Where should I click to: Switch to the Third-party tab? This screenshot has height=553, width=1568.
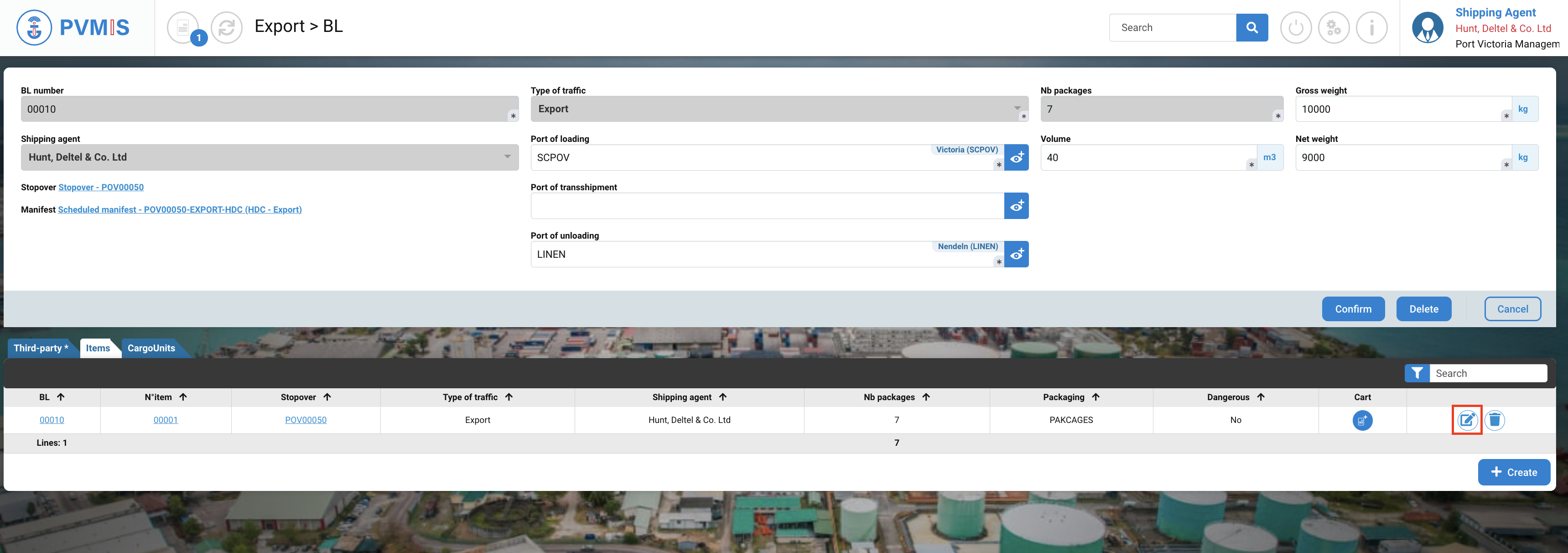41,348
